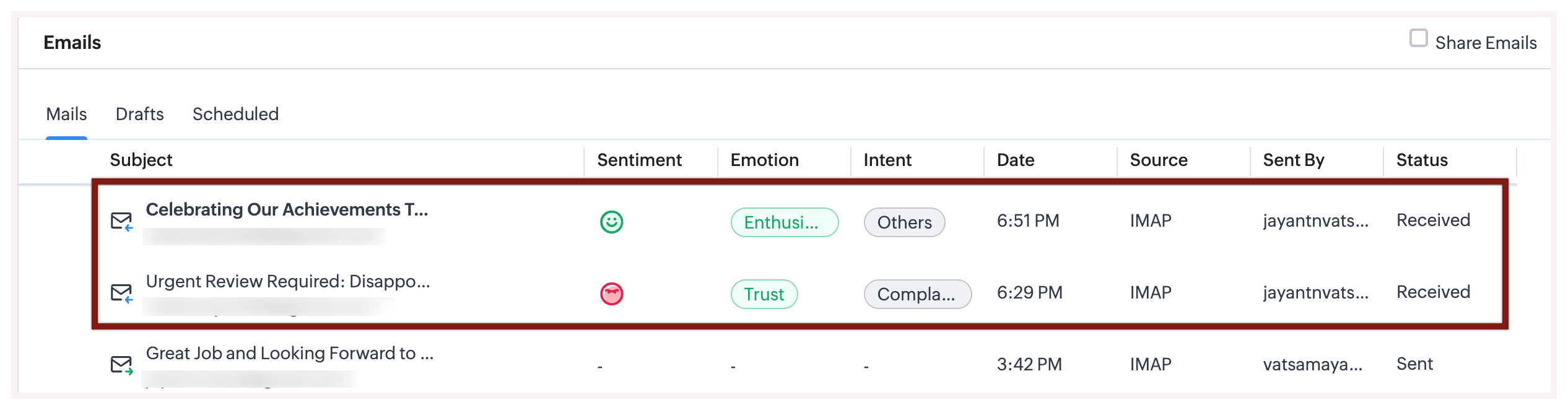Viewport: 1568px width, 410px height.
Task: Click received mail icon for Celebrating email
Action: [121, 221]
